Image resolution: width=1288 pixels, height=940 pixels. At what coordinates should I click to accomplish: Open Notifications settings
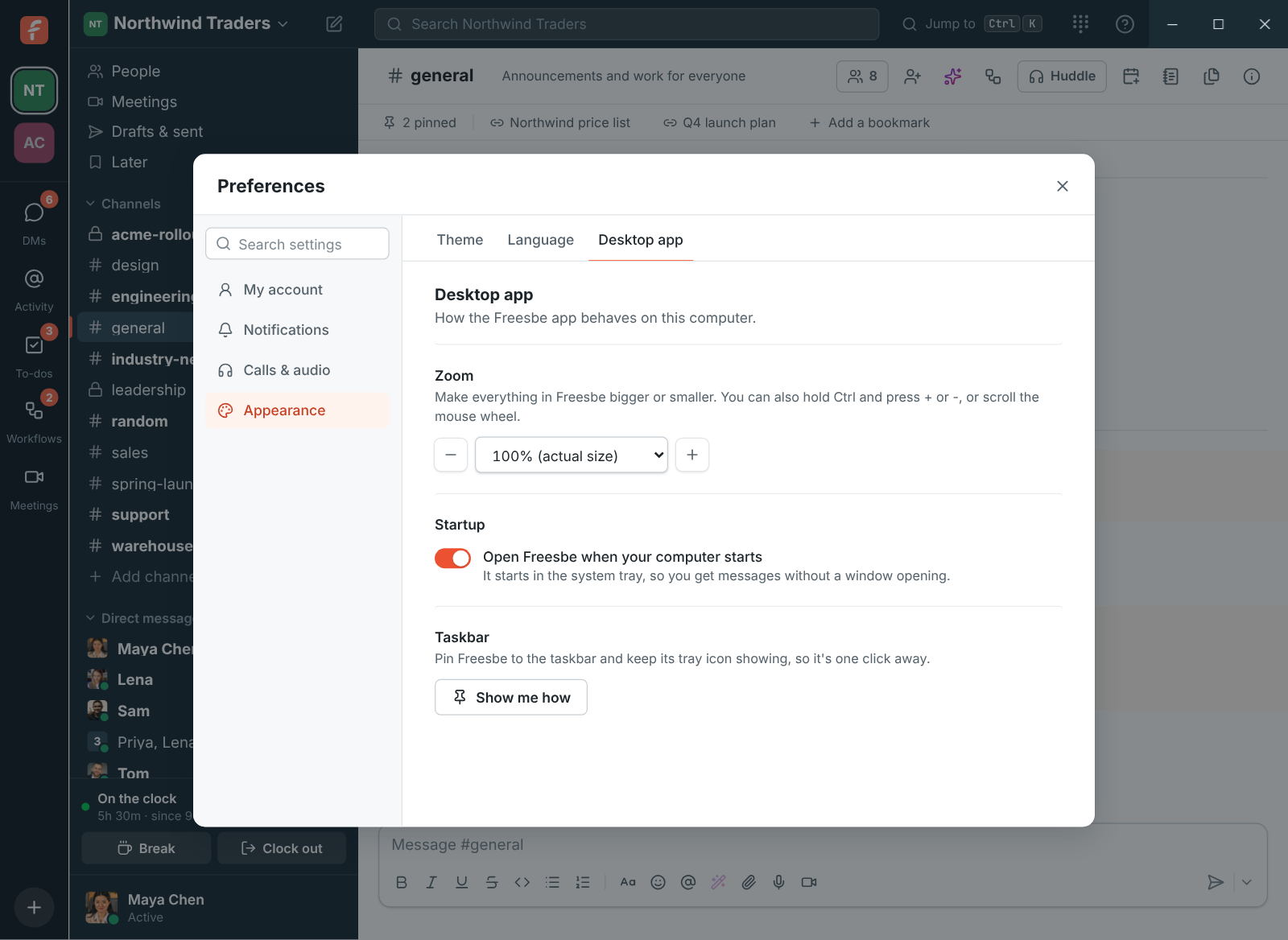tap(297, 330)
